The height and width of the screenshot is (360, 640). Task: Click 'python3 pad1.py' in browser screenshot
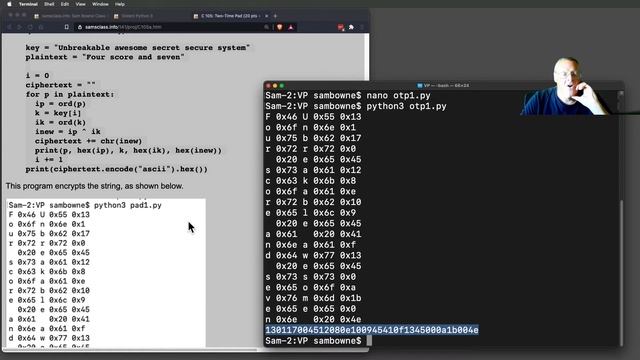128,205
